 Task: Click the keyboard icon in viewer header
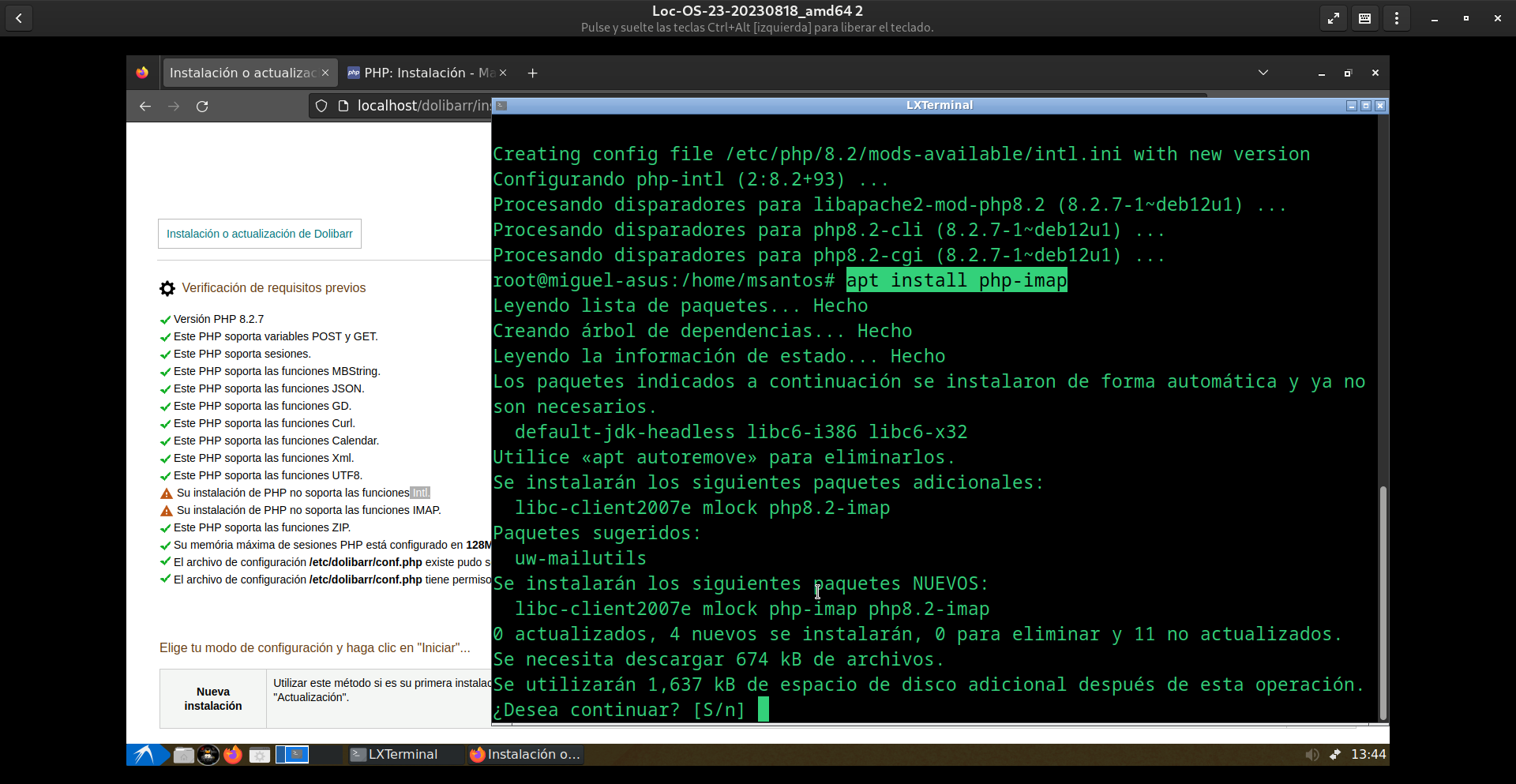pos(1364,18)
